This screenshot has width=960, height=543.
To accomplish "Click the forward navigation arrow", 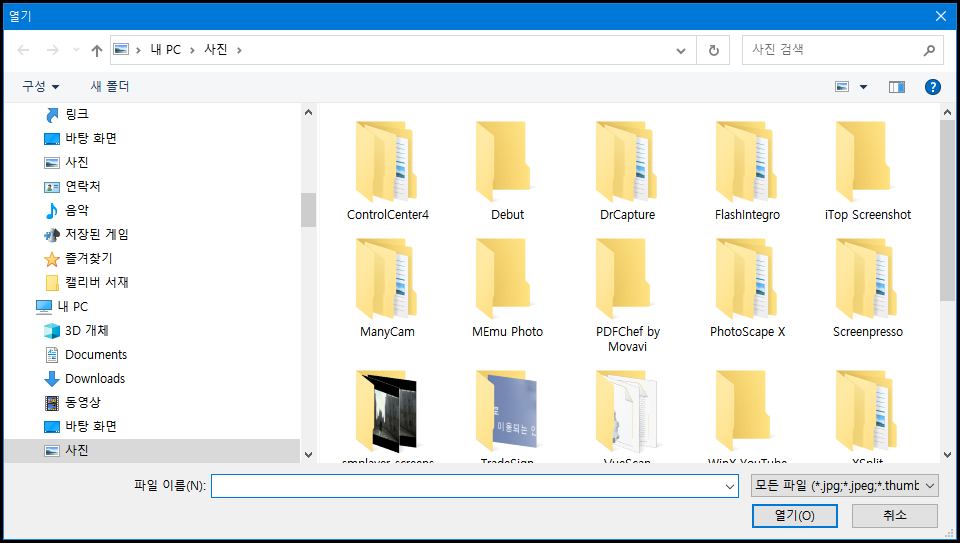I will [x=53, y=50].
